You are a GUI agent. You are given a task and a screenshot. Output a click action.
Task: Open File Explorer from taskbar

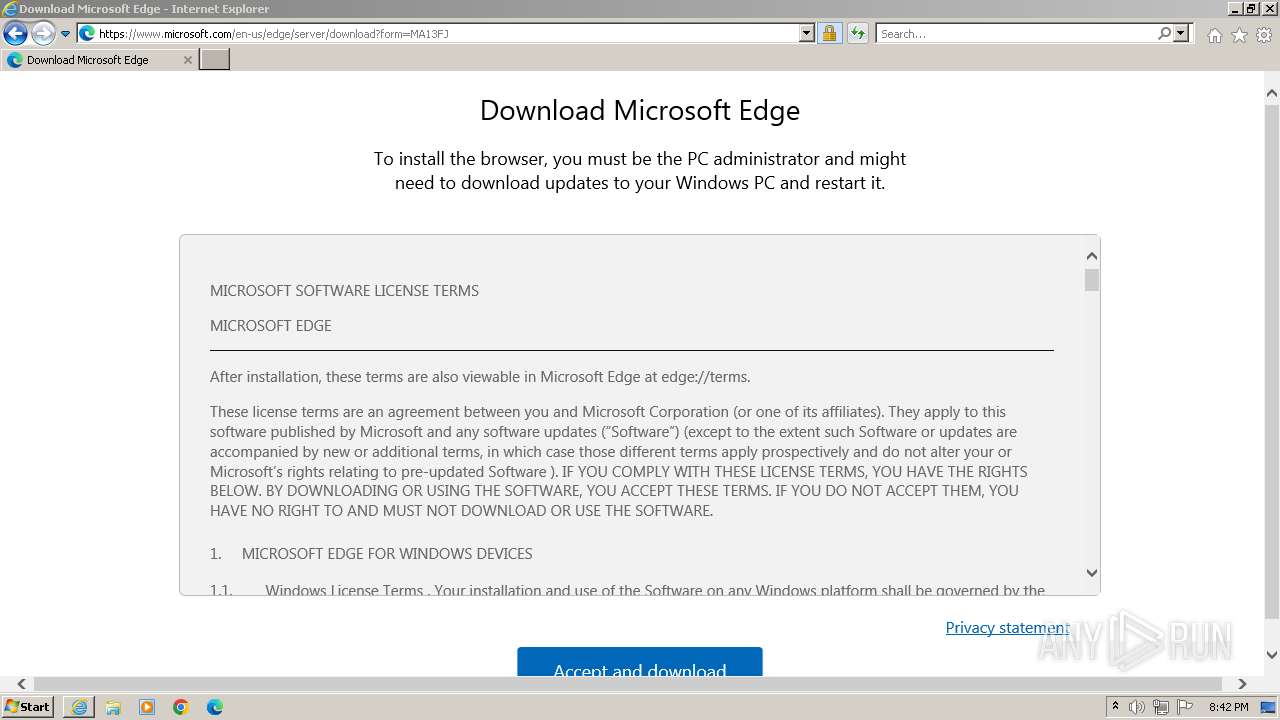[113, 707]
